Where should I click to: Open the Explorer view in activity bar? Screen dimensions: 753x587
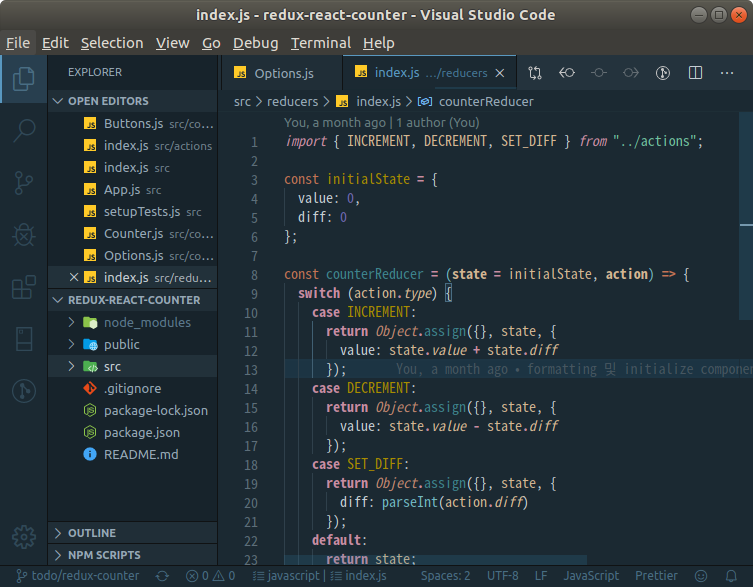(24, 79)
